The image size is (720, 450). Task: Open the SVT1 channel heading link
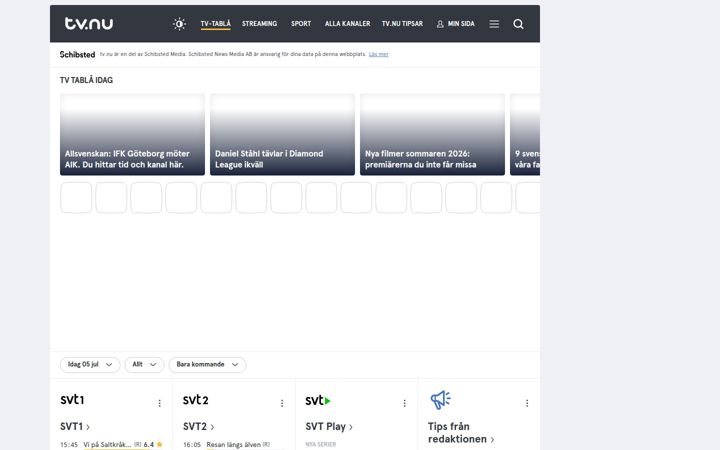[x=75, y=427]
